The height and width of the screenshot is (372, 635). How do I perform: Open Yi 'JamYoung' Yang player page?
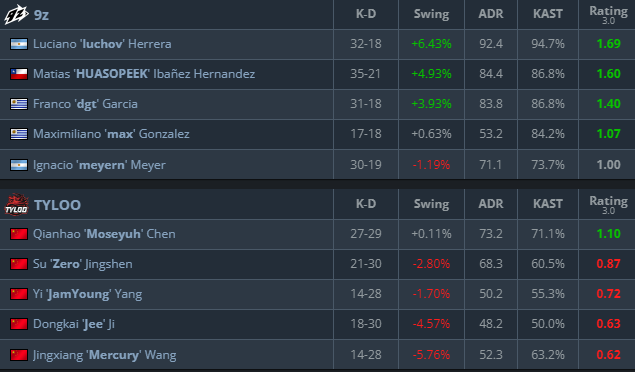(87, 294)
